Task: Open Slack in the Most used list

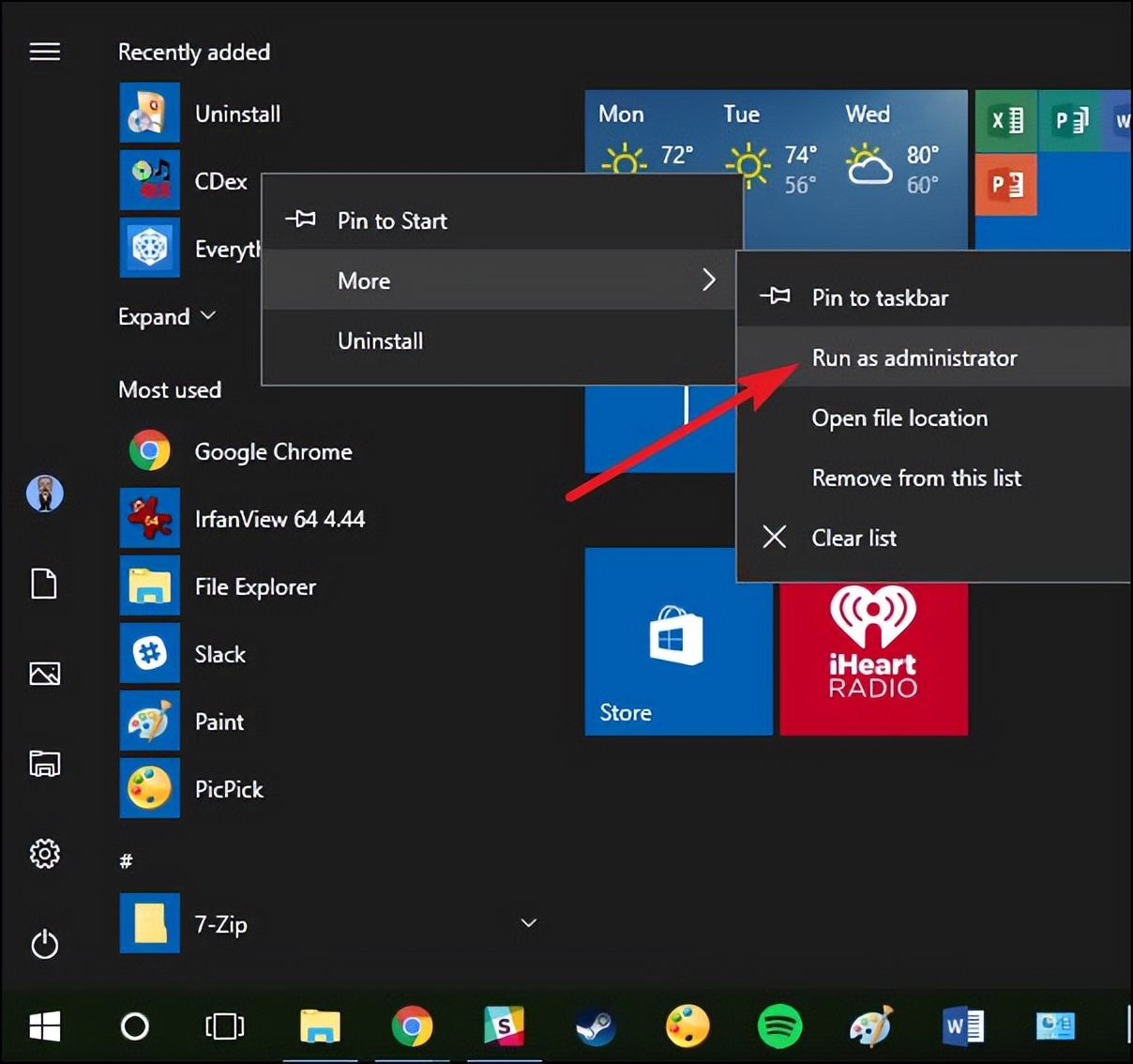Action: point(219,654)
